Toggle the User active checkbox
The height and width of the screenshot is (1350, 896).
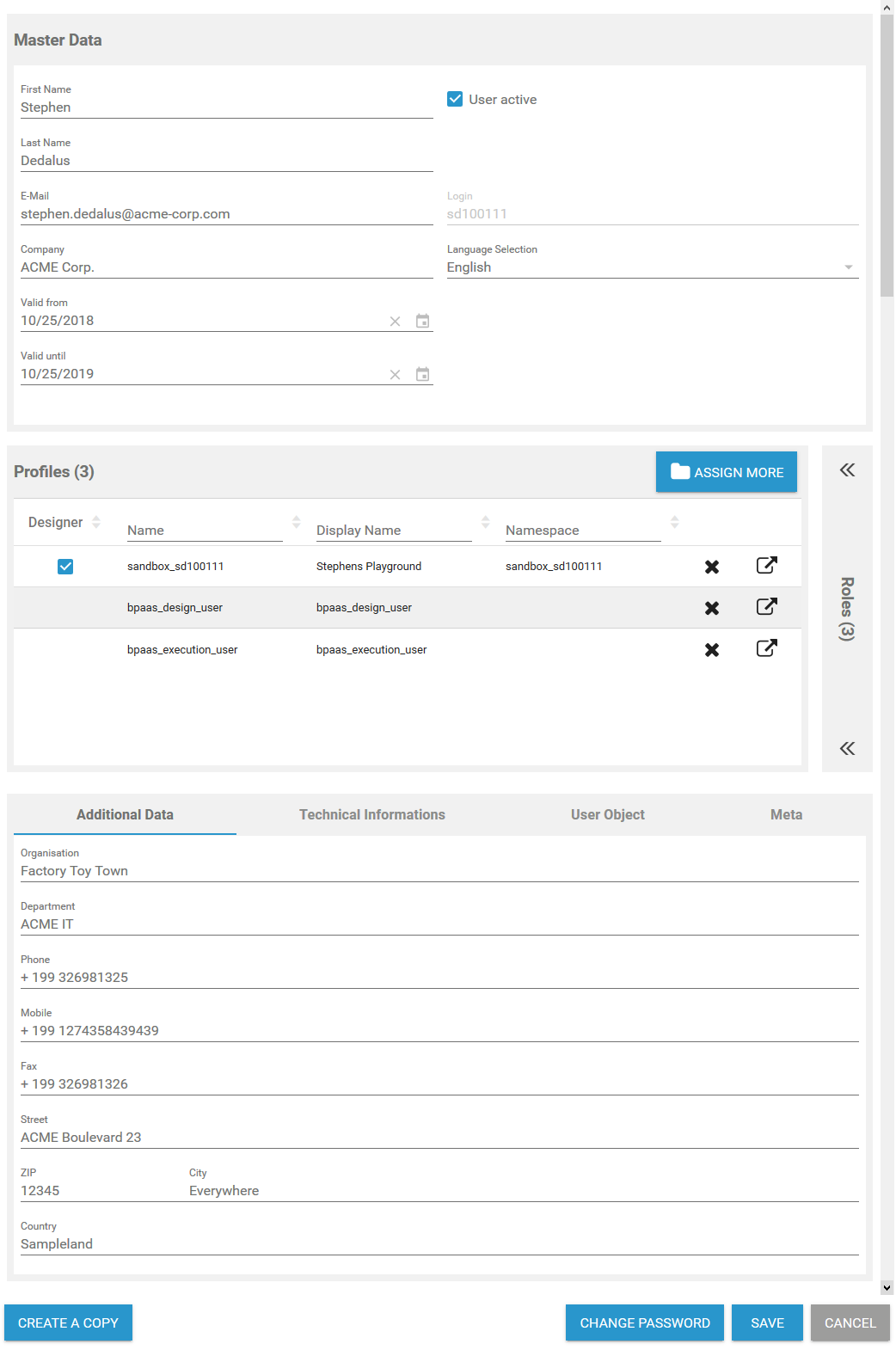[x=455, y=99]
